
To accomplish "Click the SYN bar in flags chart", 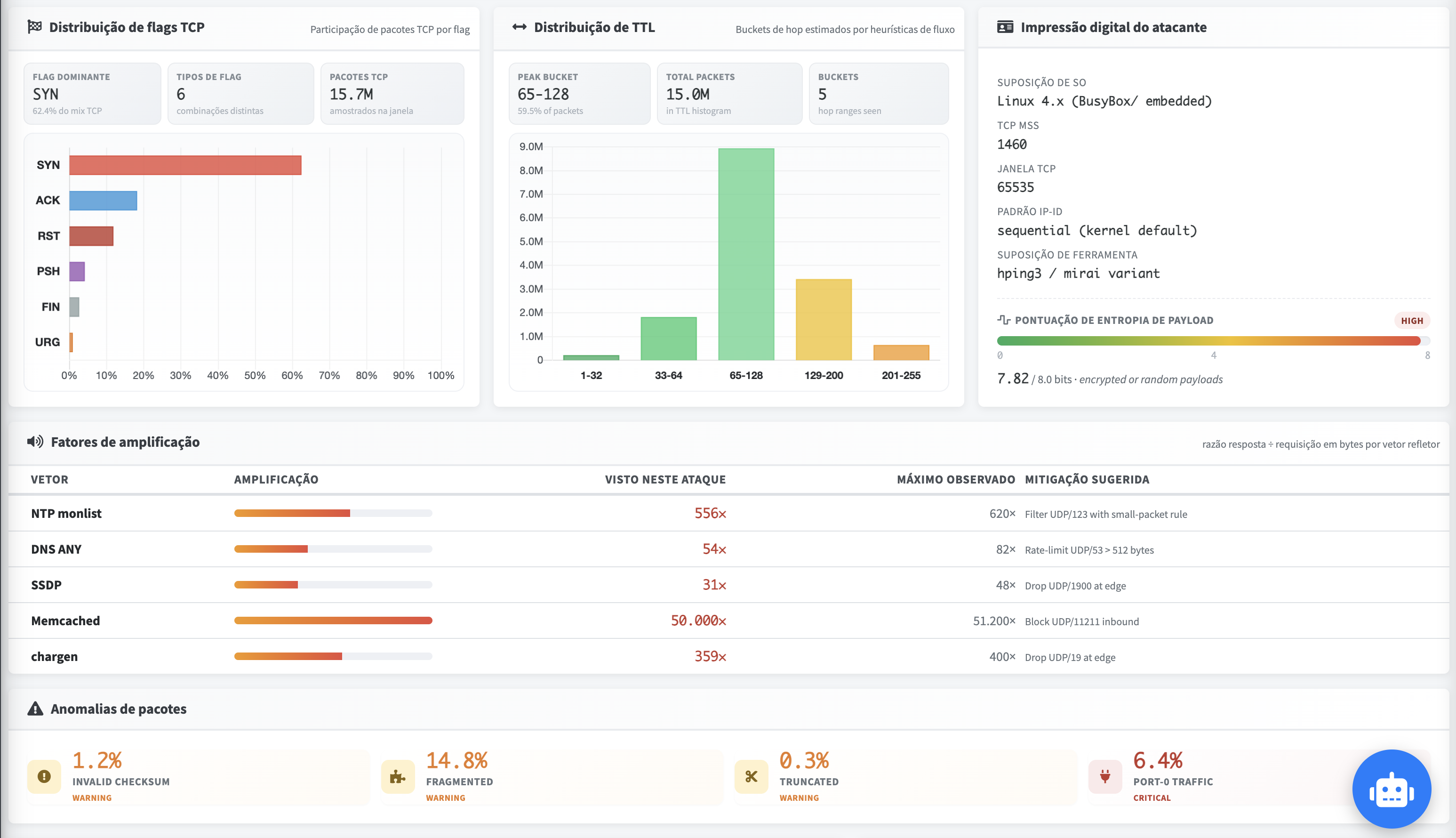I will 185,165.
